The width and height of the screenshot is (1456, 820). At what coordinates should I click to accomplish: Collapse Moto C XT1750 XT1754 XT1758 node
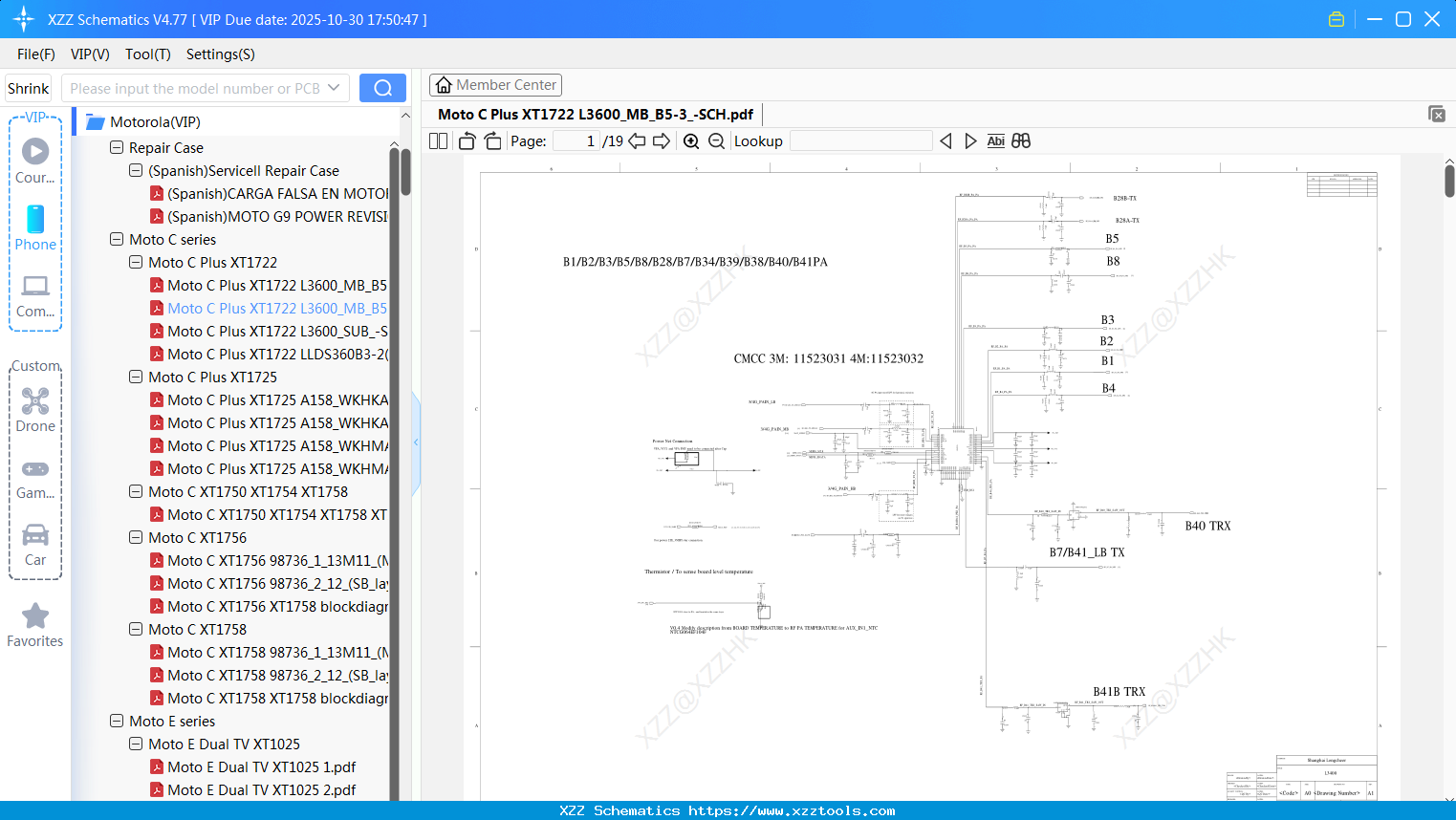(x=136, y=492)
